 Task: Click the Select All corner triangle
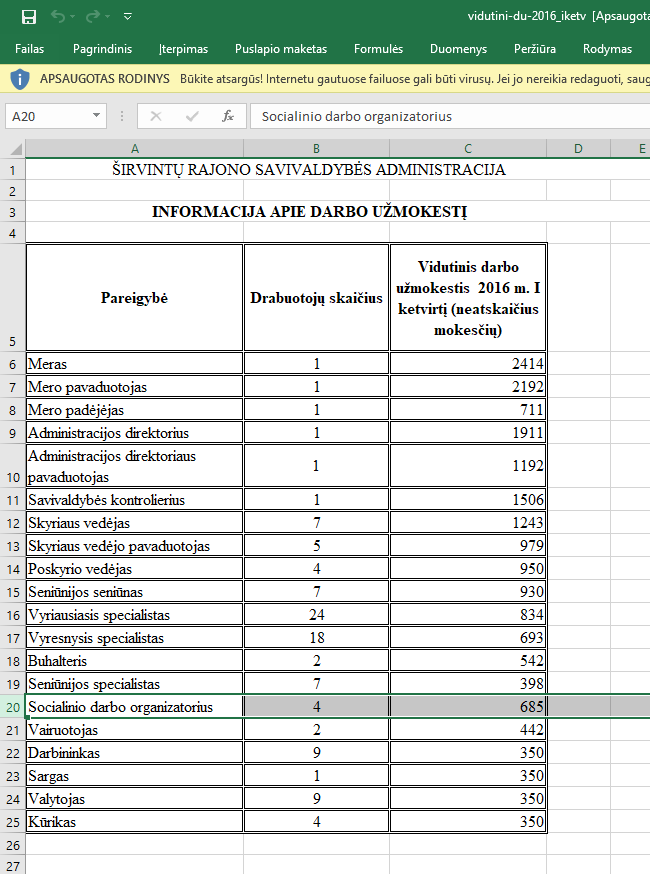pyautogui.click(x=13, y=149)
